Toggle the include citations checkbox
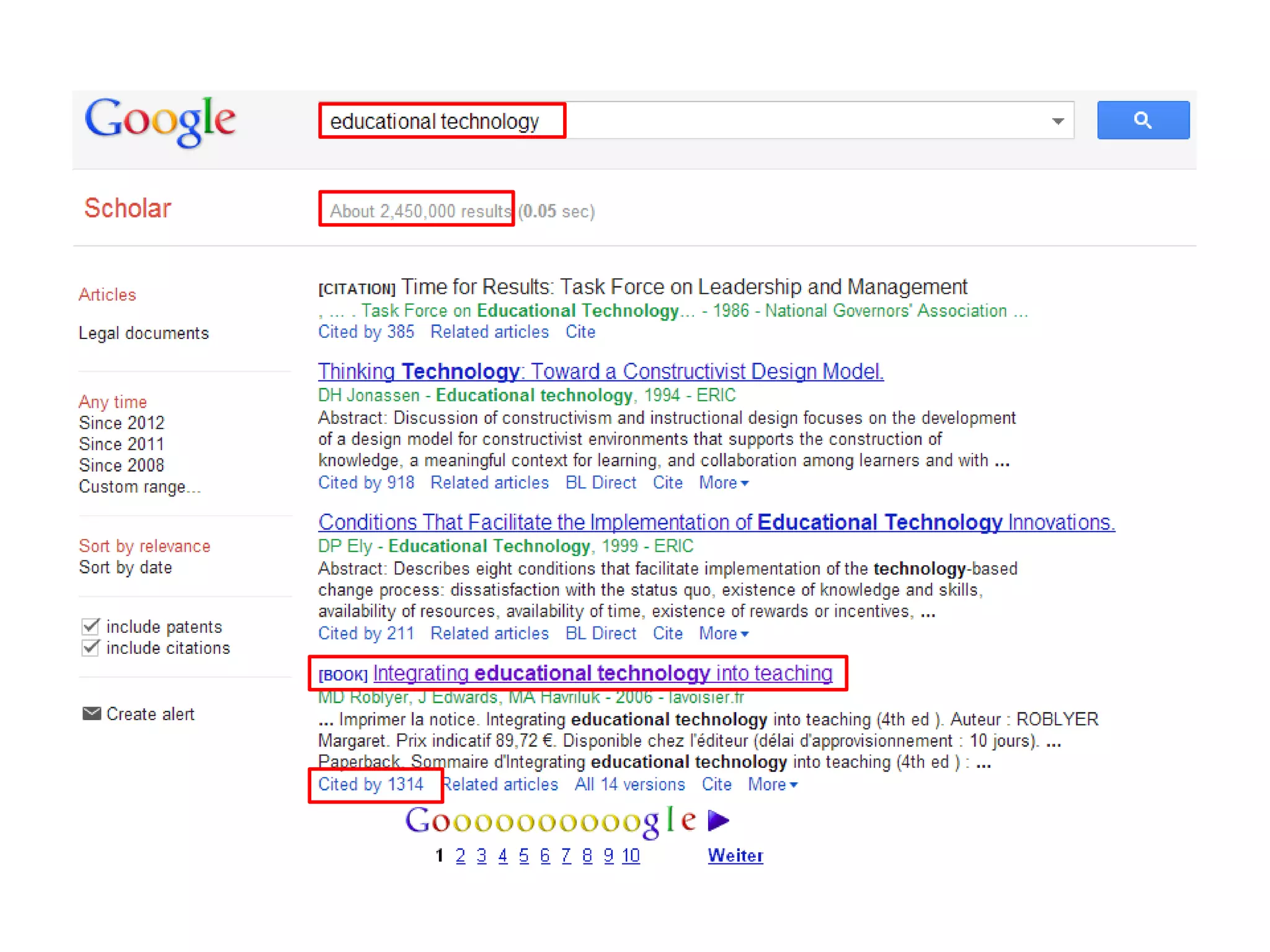 point(91,648)
